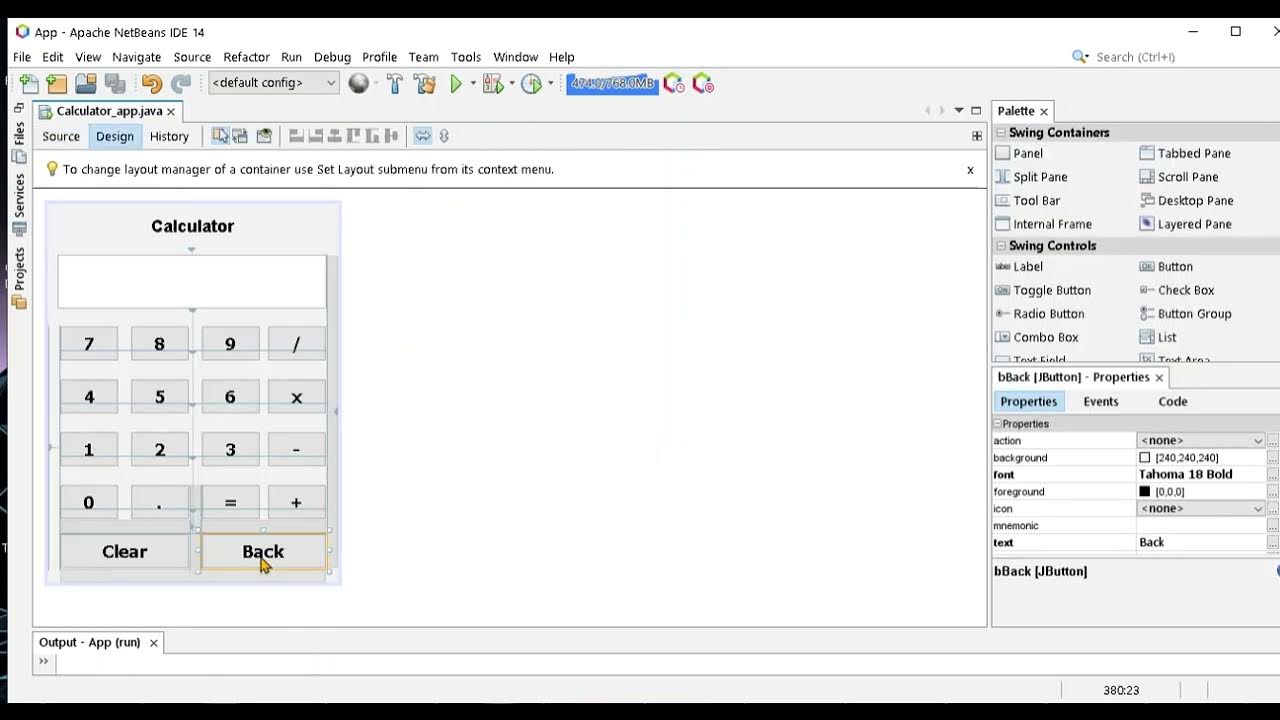
Task: Click the globe browser icon in toolbar
Action: (x=359, y=84)
